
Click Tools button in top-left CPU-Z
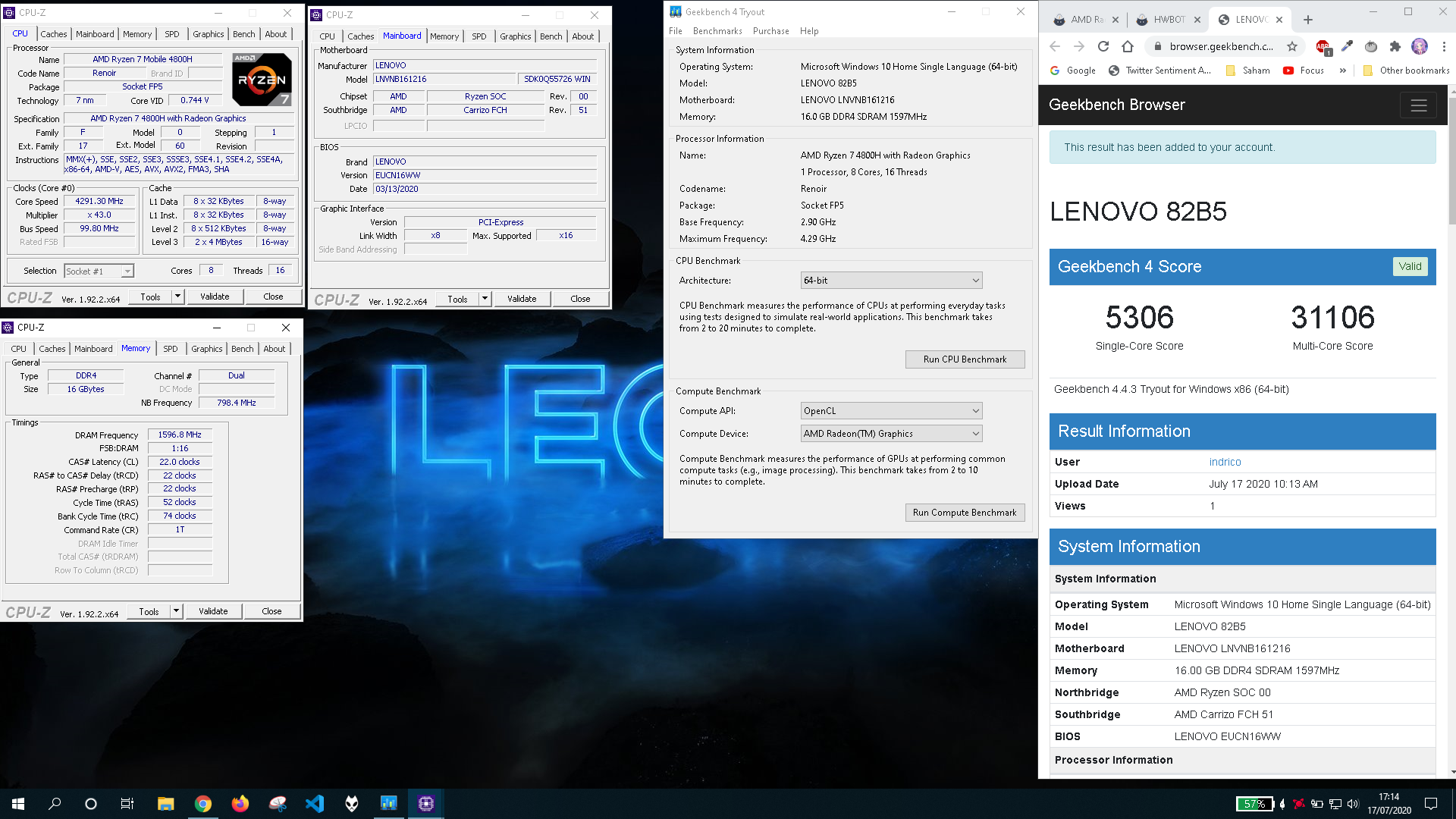(x=150, y=297)
